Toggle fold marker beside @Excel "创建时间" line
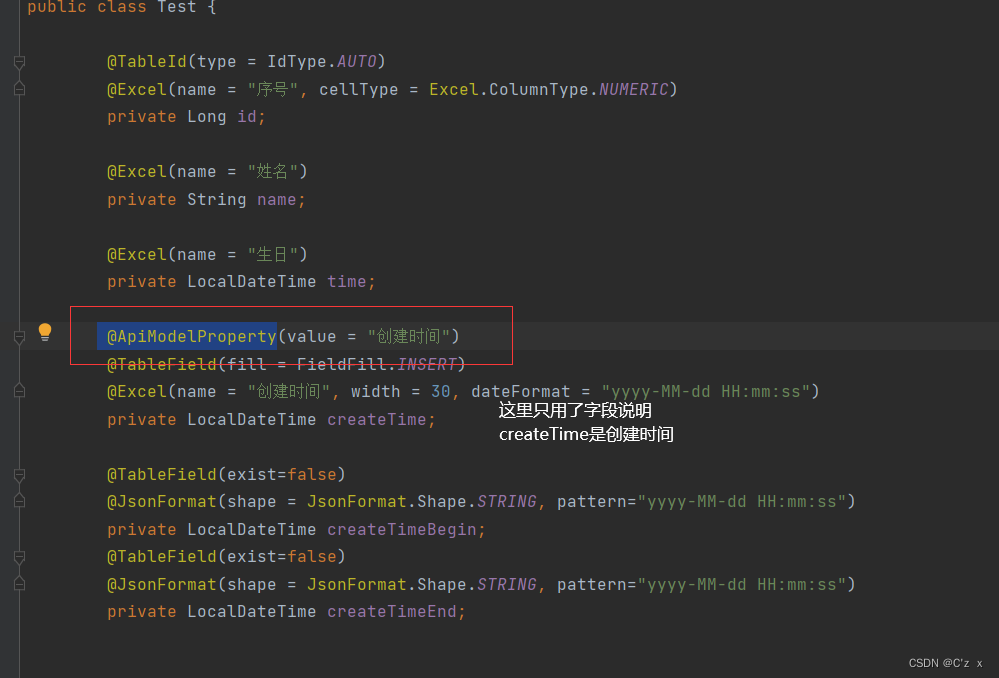The image size is (999, 678). pyautogui.click(x=19, y=391)
